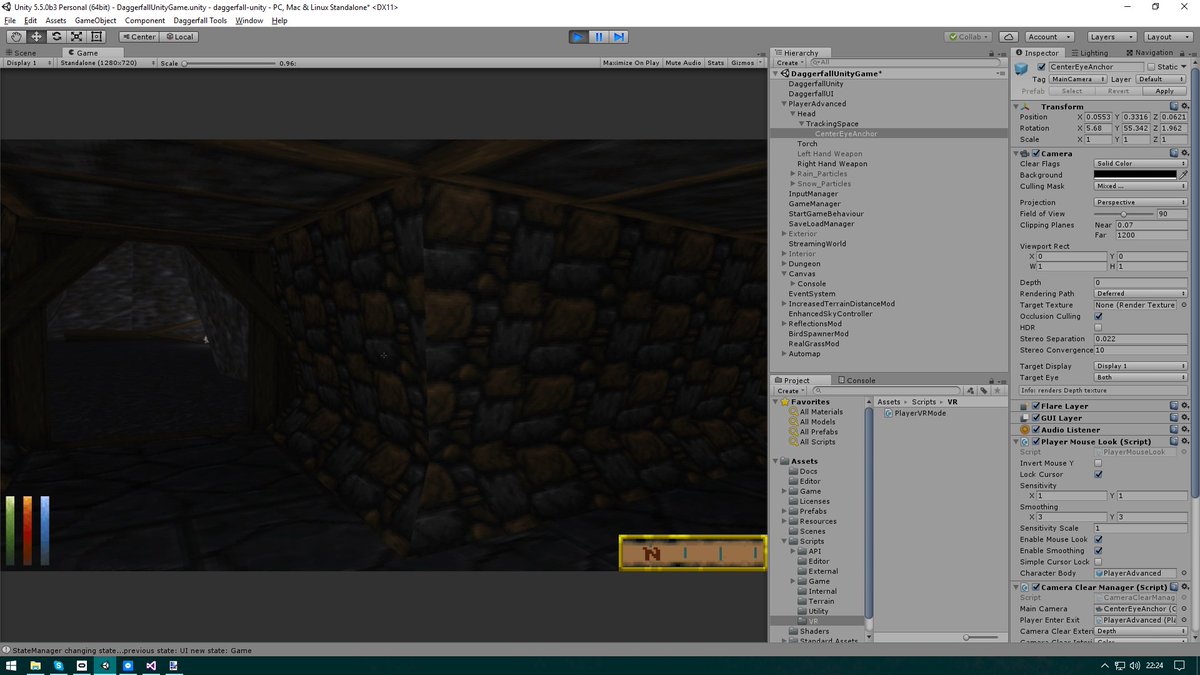Collapse PlayerAdvanced in Hierarchy
This screenshot has width=1200, height=675.
(x=784, y=103)
